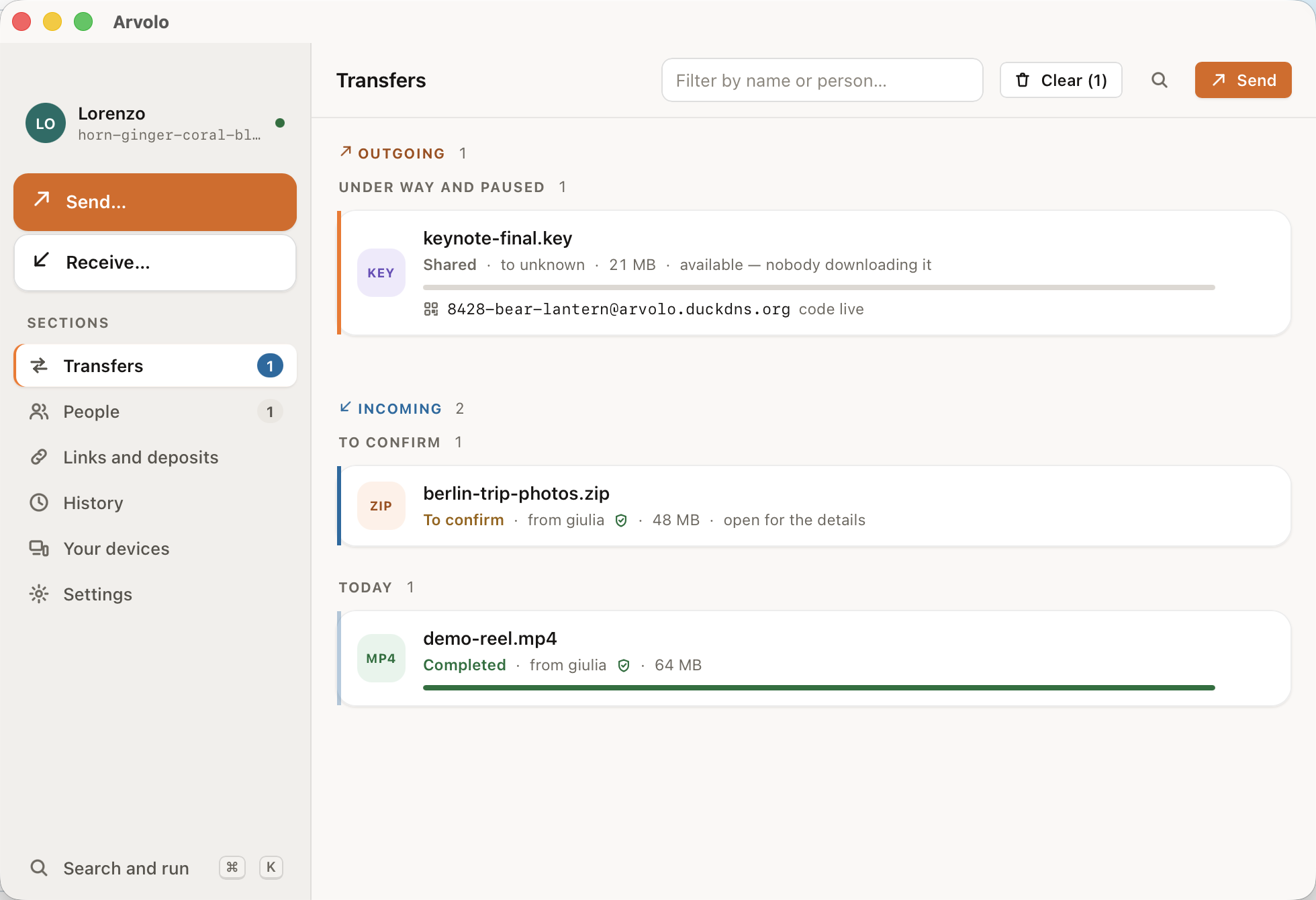
Task: Click the QR code icon beside share code
Action: pos(431,309)
